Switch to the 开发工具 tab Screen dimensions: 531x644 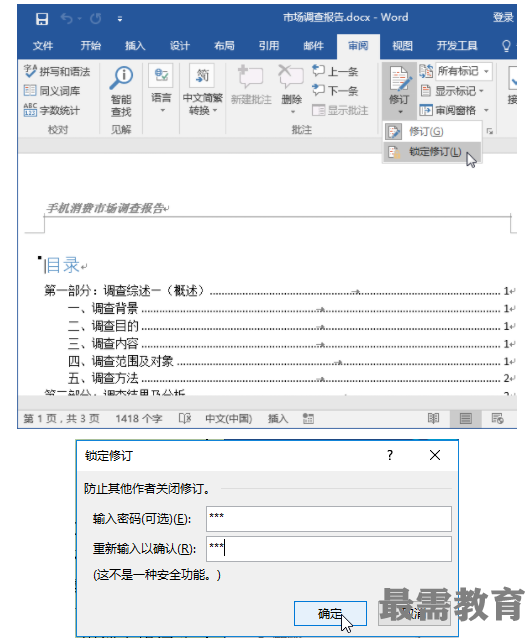(x=457, y=46)
